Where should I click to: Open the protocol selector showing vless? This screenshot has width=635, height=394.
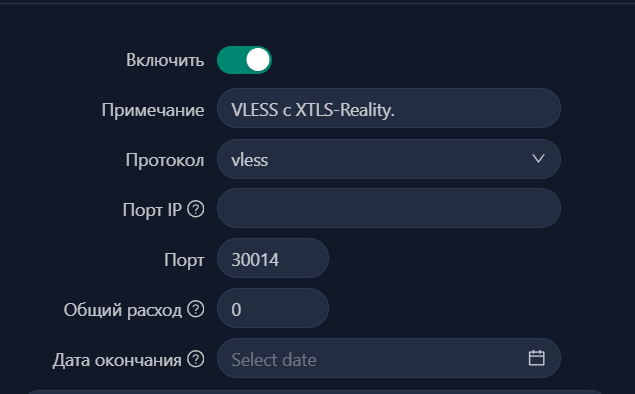389,159
